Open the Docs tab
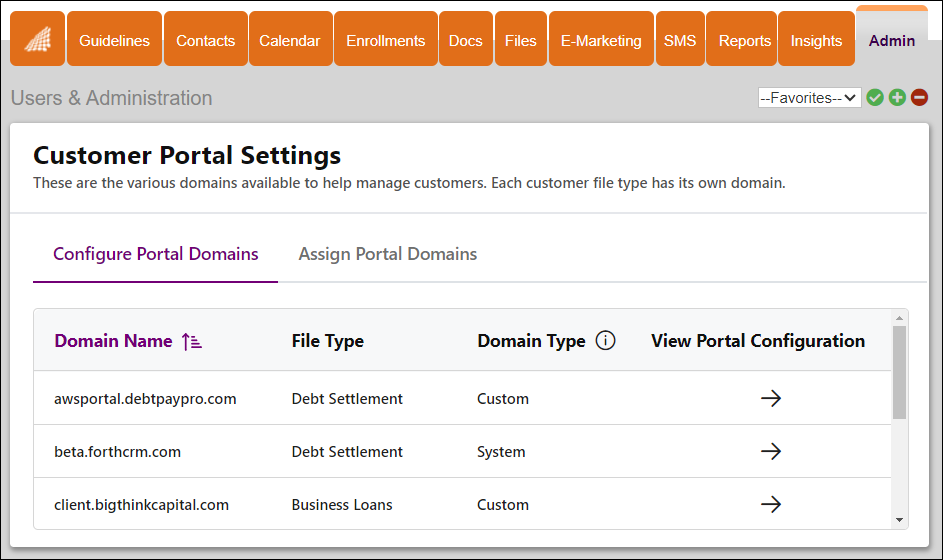The height and width of the screenshot is (560, 943). (465, 38)
